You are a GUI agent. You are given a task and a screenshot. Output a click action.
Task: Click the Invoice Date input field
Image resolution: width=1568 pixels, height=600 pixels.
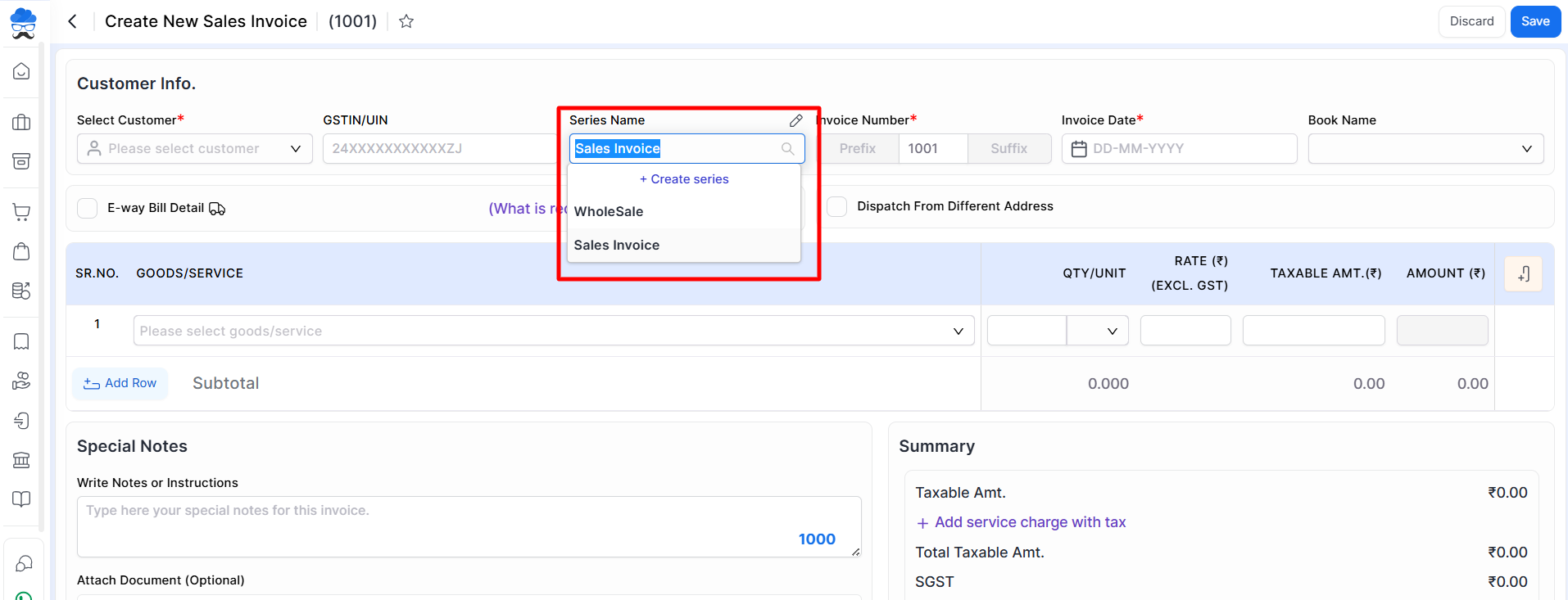pos(1179,149)
